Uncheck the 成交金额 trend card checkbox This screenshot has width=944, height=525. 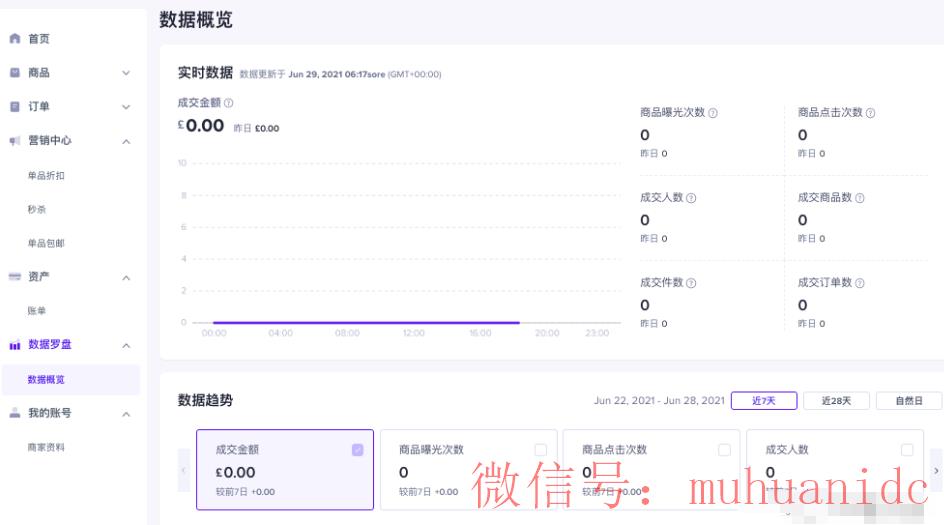[358, 450]
